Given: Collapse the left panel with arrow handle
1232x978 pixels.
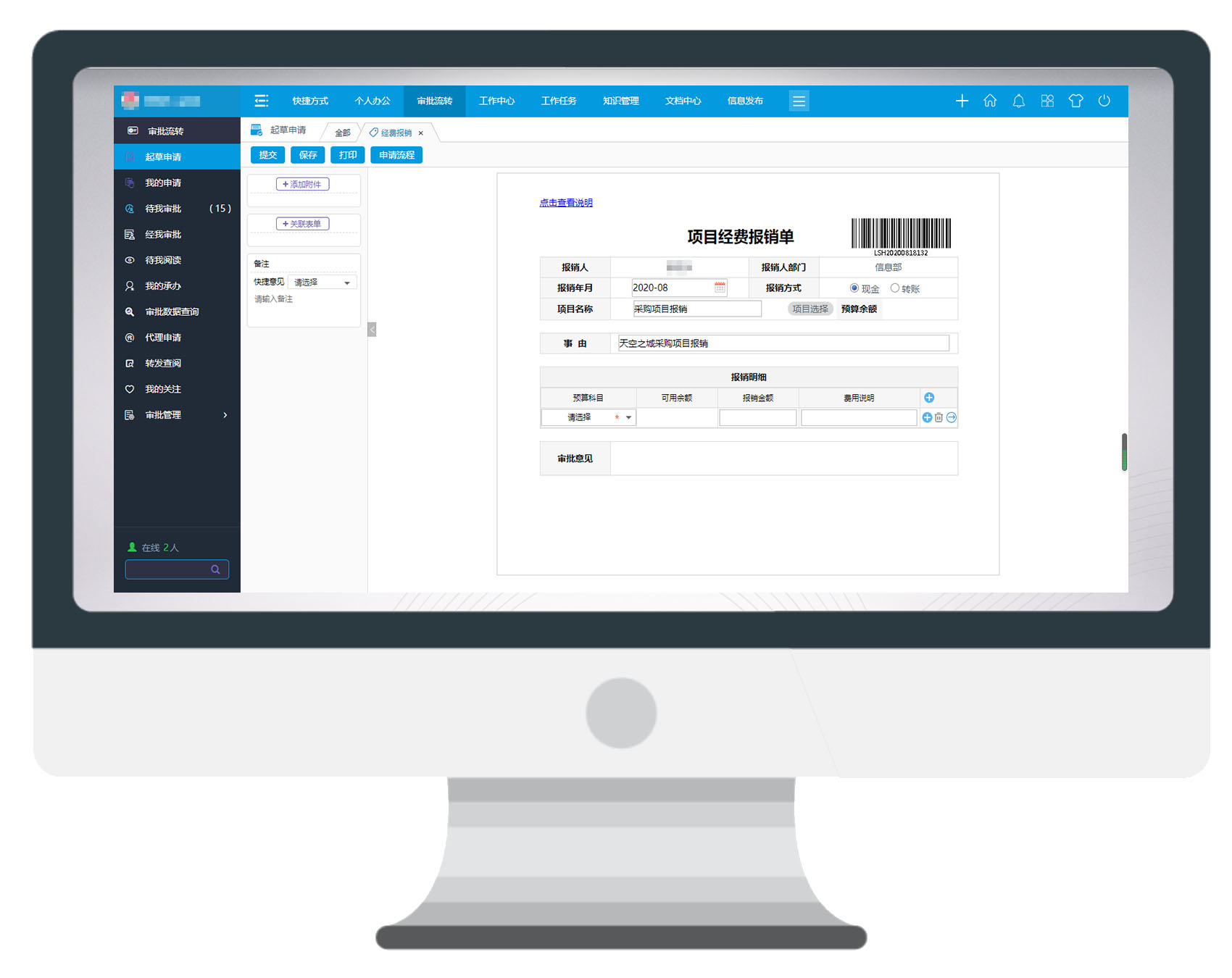Looking at the screenshot, I should [x=372, y=330].
